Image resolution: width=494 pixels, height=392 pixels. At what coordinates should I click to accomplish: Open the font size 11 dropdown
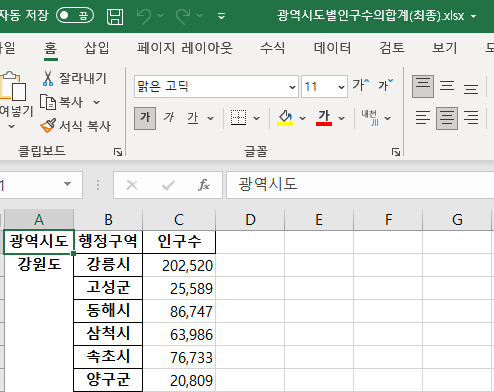(341, 87)
